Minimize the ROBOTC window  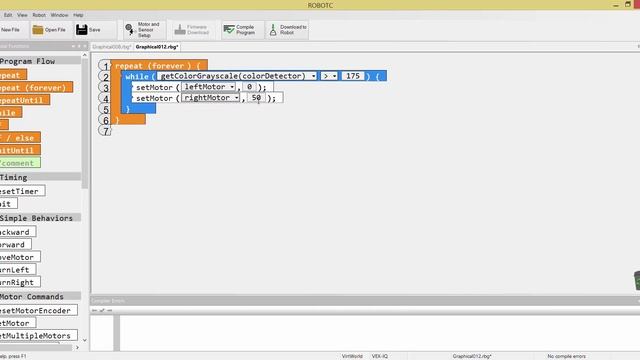click(616, 5)
